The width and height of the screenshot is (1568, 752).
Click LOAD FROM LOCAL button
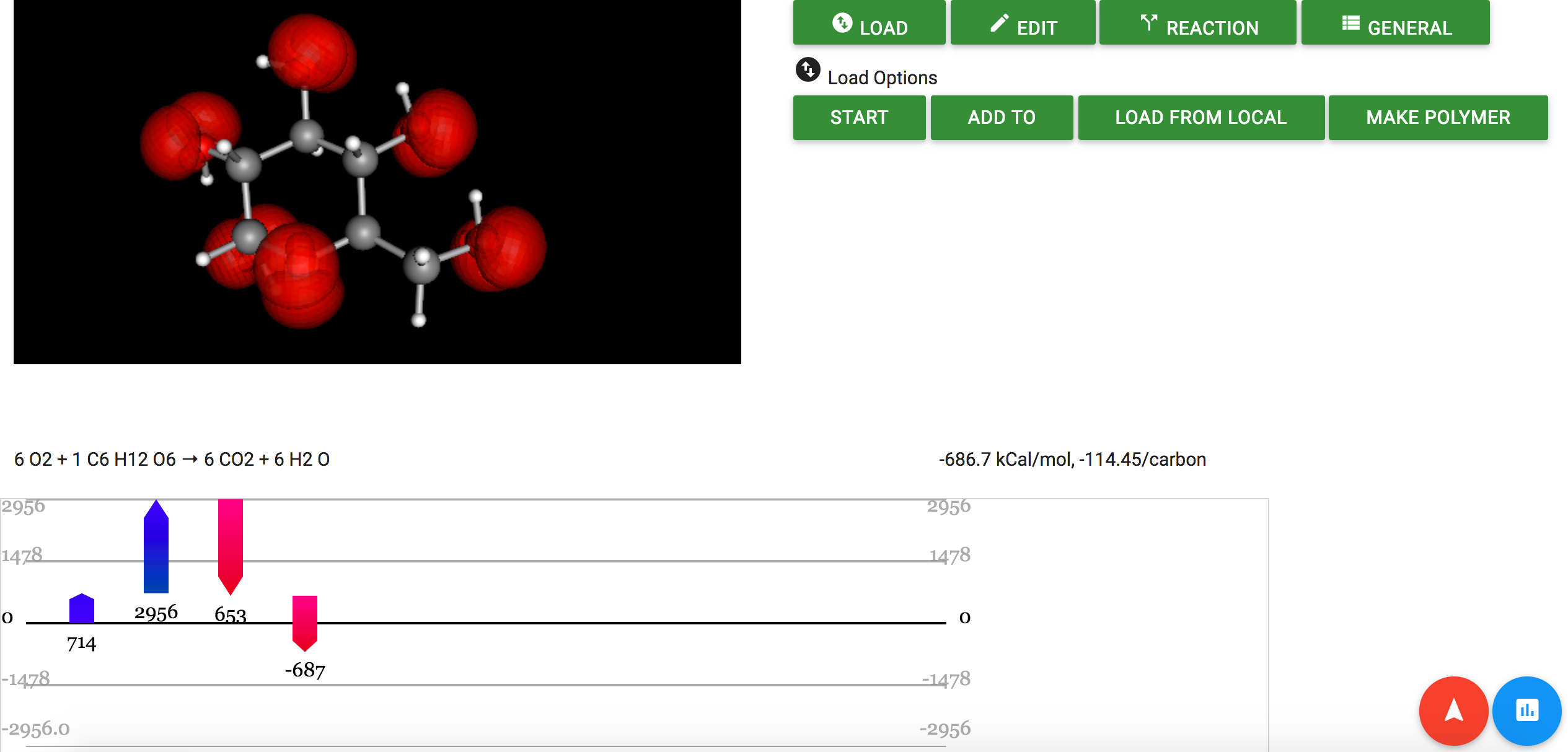(x=1200, y=117)
